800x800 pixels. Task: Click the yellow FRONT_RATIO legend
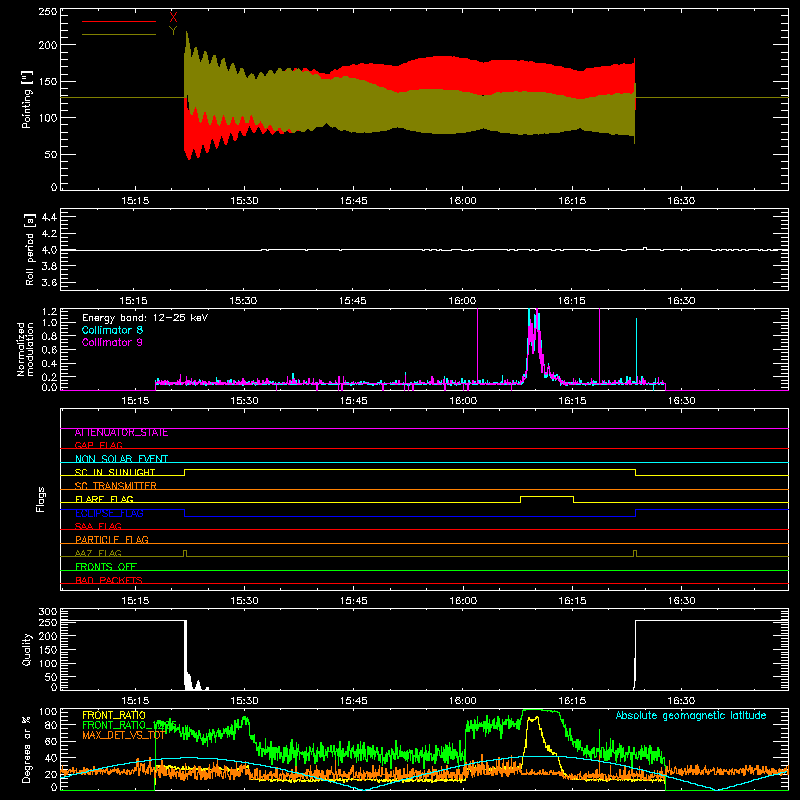pos(114,715)
